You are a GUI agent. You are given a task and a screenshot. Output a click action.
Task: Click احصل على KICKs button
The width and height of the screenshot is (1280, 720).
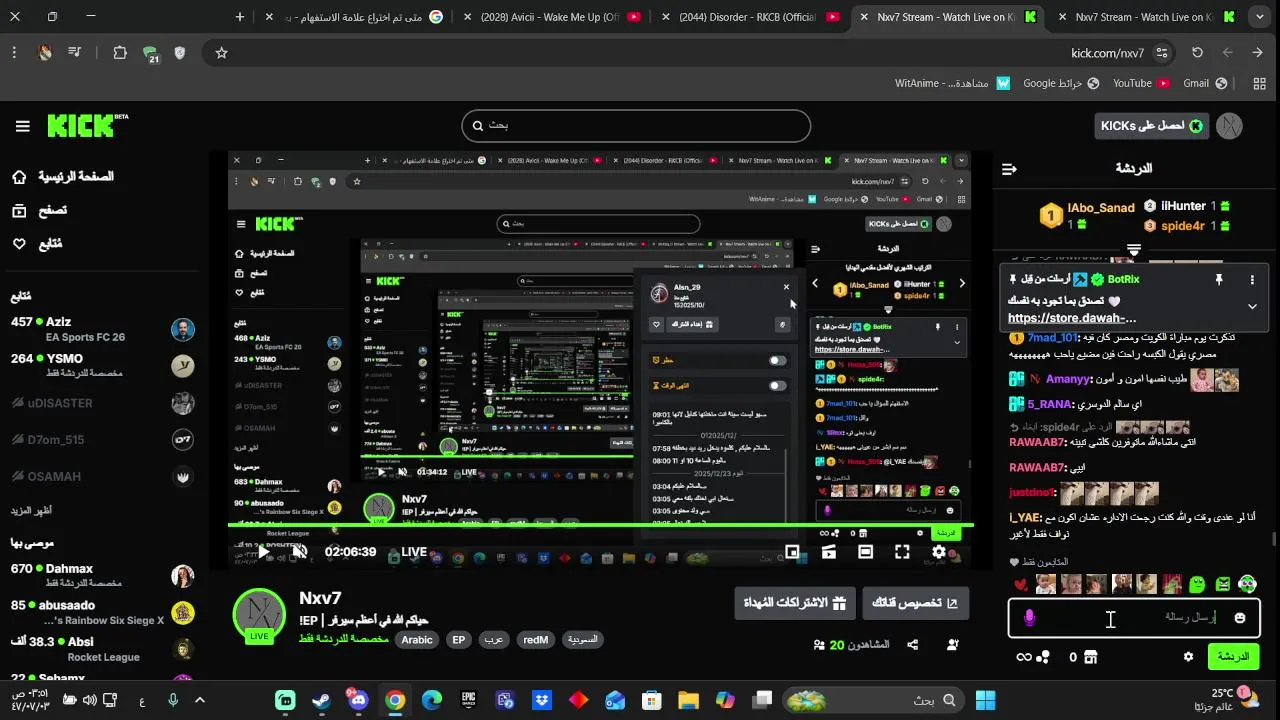click(1152, 126)
